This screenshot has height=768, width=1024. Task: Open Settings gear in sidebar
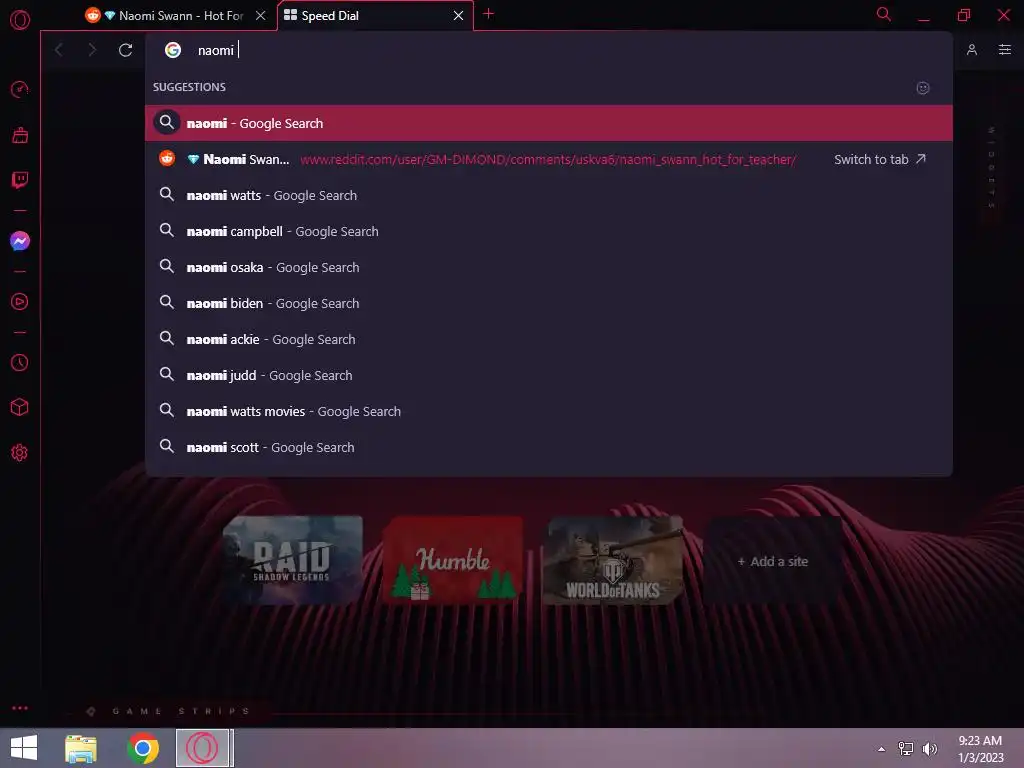20,453
